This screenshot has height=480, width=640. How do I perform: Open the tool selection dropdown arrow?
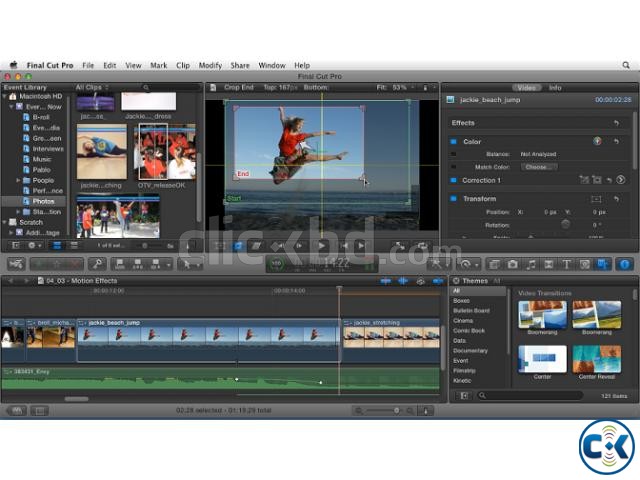198,265
